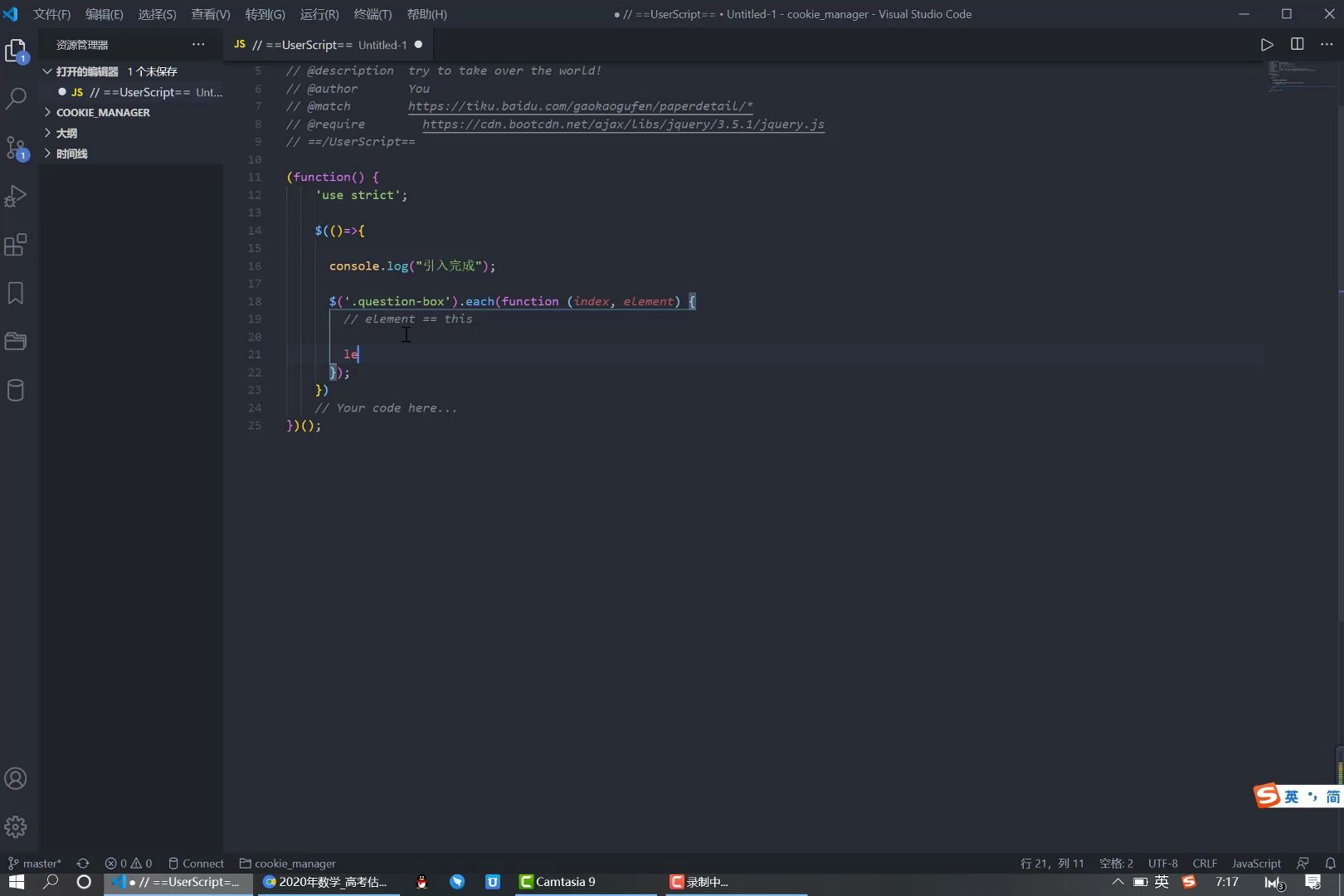The image size is (1344, 896).
Task: Click the feedback icon in status bar
Action: 1303,863
